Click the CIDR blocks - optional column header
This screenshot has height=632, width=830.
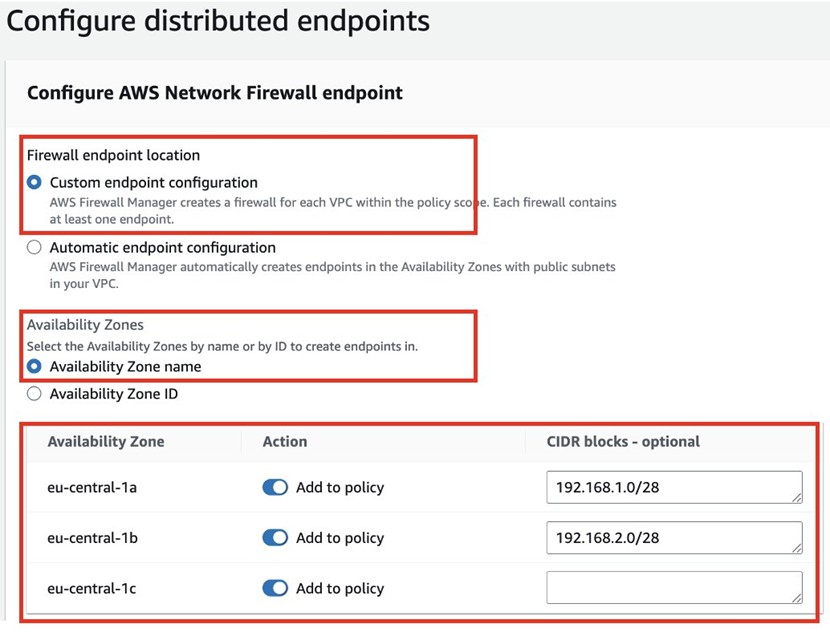click(623, 441)
